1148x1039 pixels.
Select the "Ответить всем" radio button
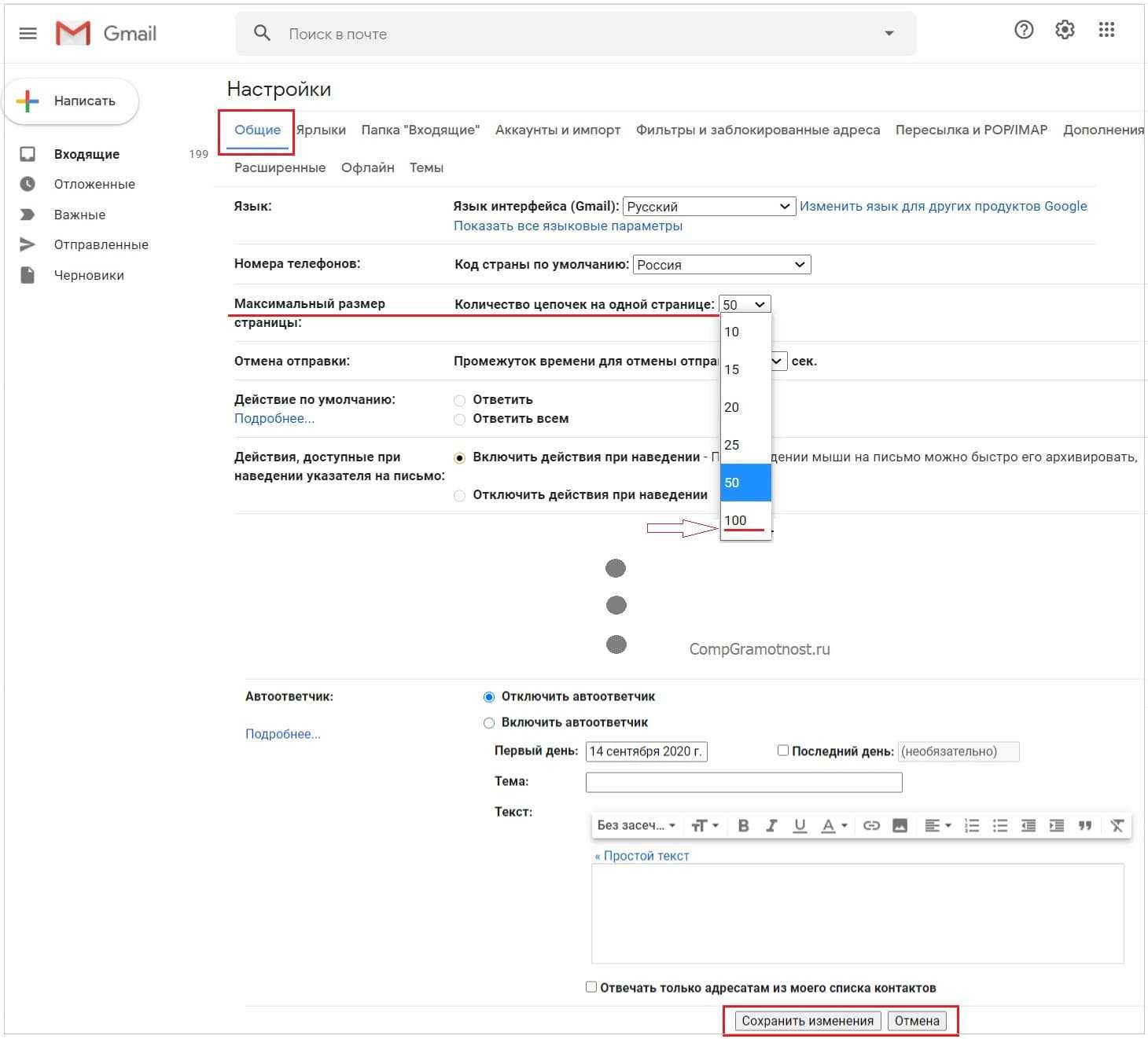tap(460, 419)
